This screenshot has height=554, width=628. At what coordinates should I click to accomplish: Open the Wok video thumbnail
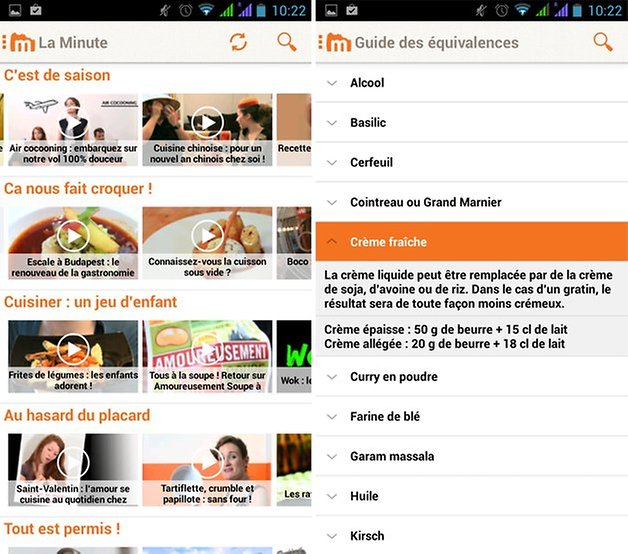click(x=294, y=357)
